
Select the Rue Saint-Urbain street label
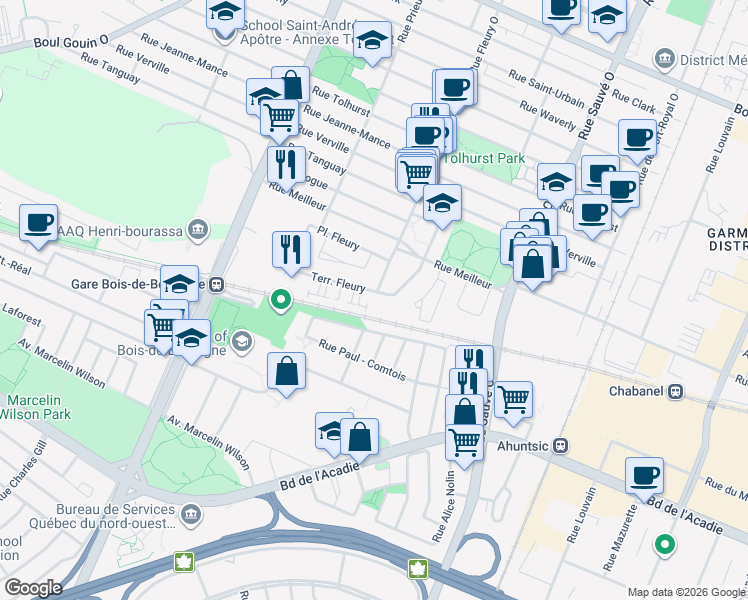pos(546,89)
